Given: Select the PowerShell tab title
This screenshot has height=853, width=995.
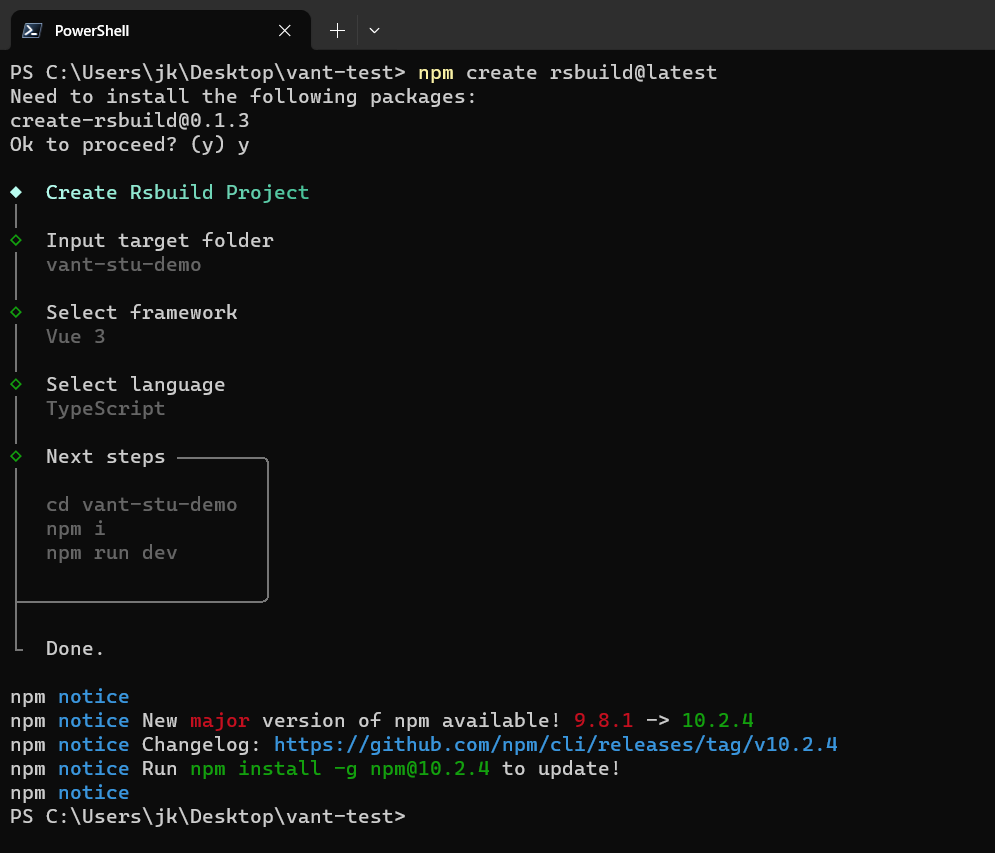Looking at the screenshot, I should (x=91, y=31).
